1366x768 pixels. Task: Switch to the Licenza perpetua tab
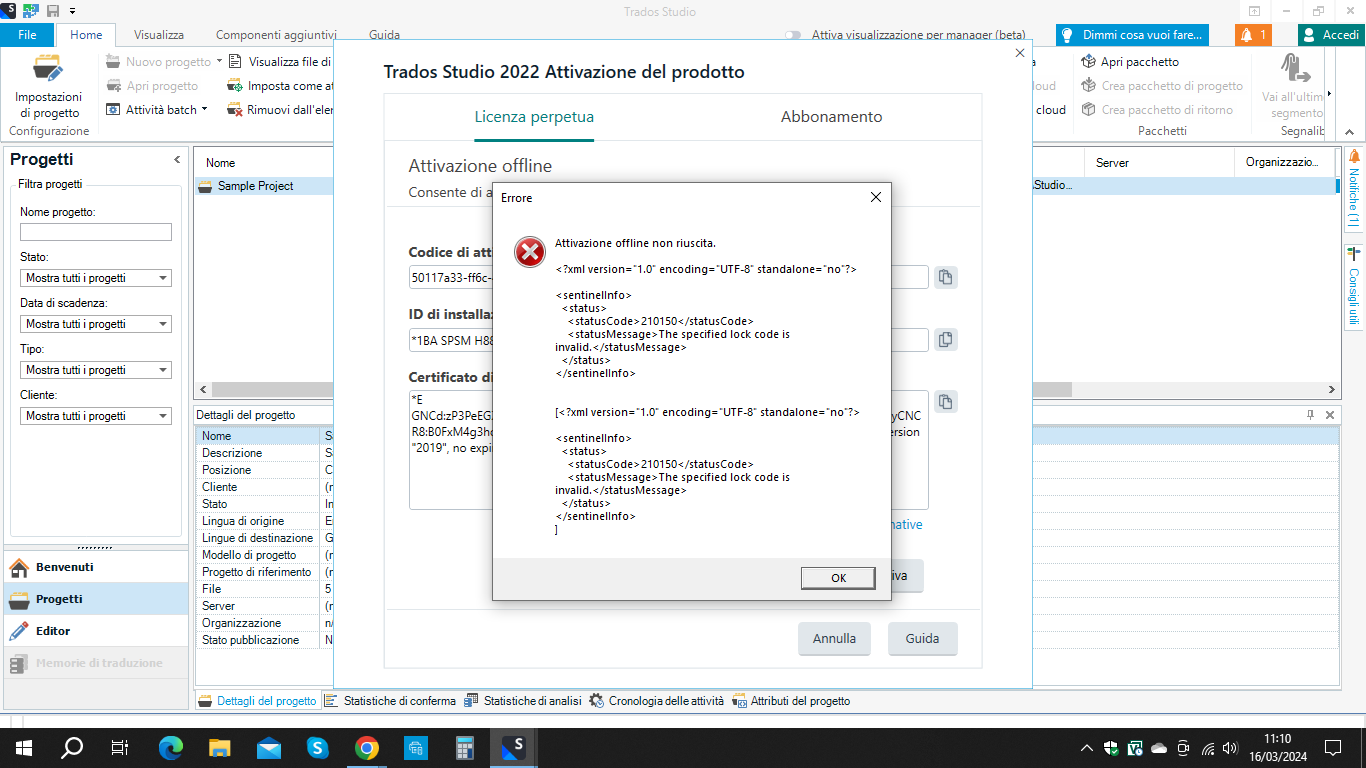point(534,117)
